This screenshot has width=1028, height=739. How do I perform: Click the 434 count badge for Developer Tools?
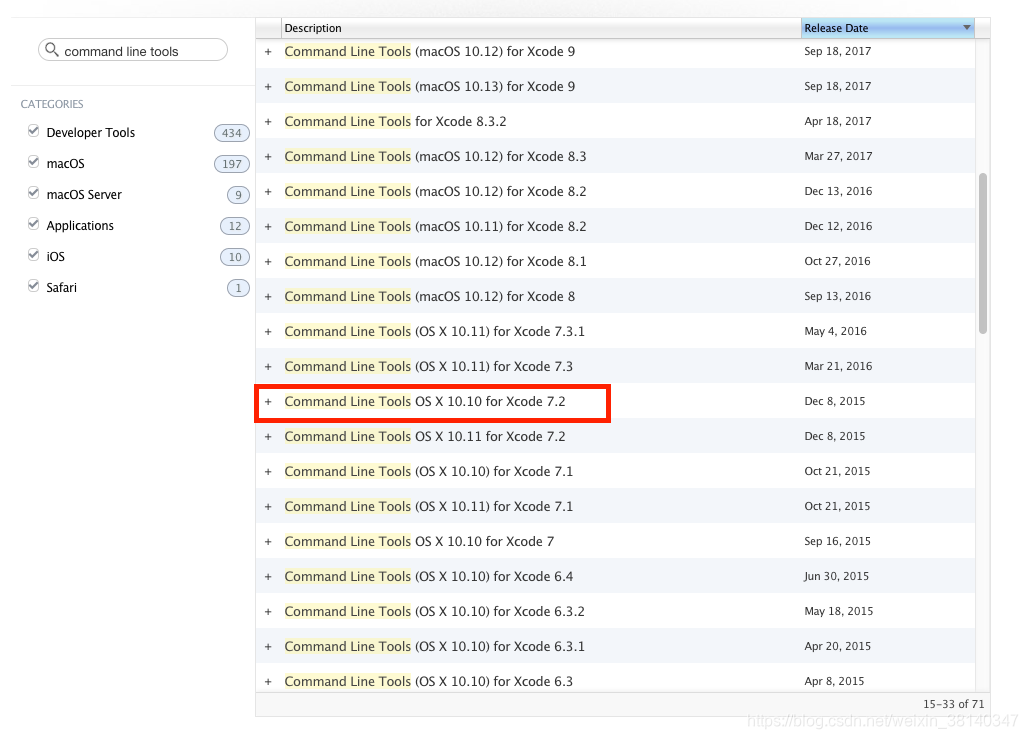coord(231,133)
